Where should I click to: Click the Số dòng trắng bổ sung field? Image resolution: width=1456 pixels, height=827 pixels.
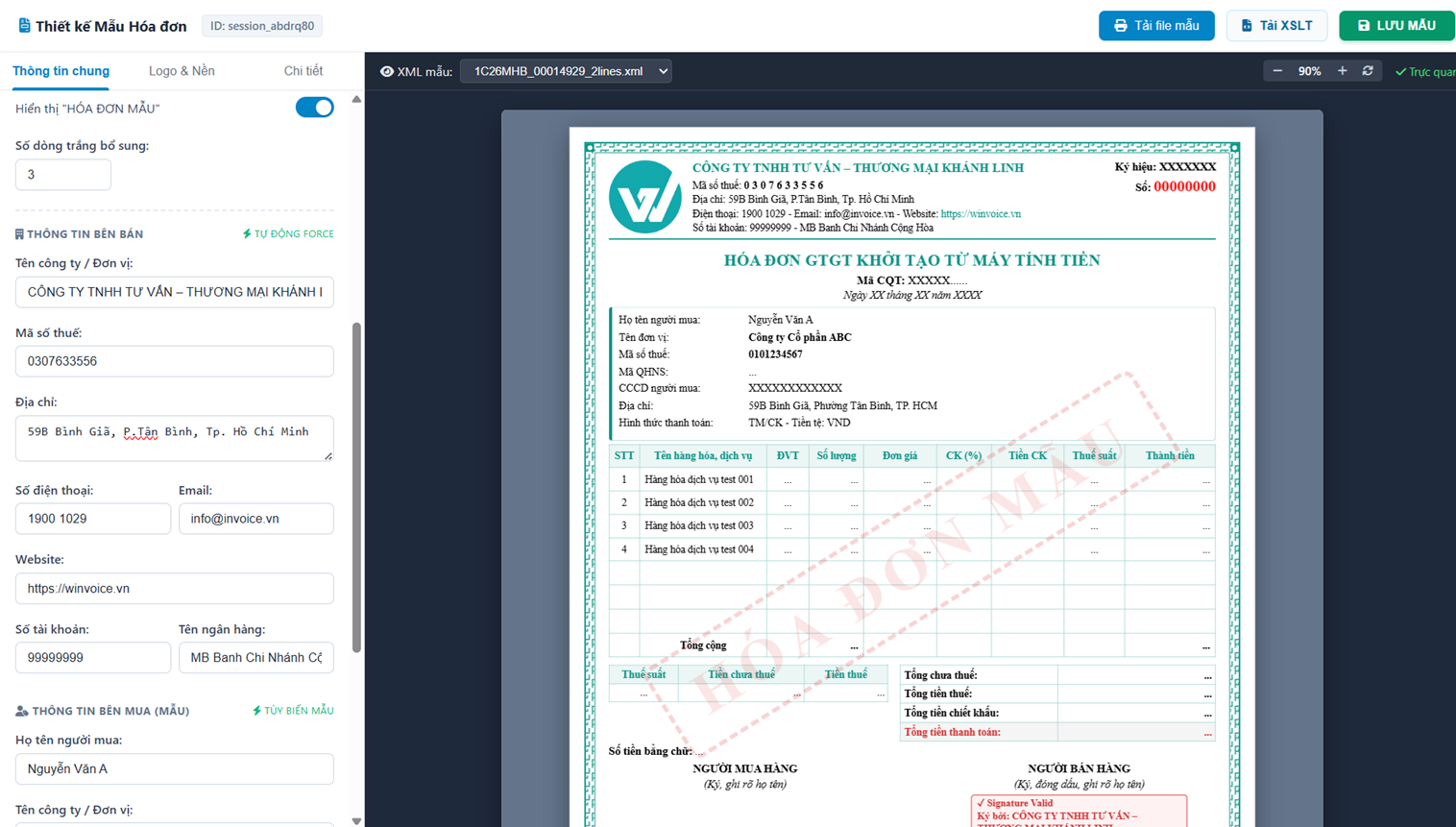coord(63,175)
